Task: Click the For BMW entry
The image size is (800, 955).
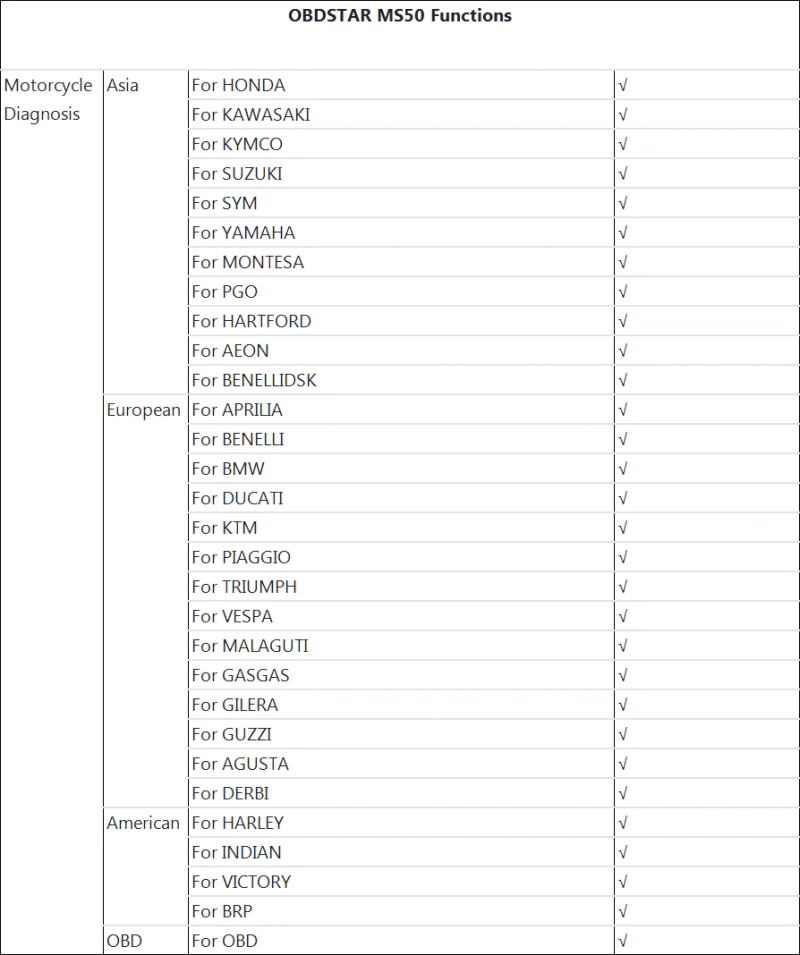Action: click(x=228, y=469)
